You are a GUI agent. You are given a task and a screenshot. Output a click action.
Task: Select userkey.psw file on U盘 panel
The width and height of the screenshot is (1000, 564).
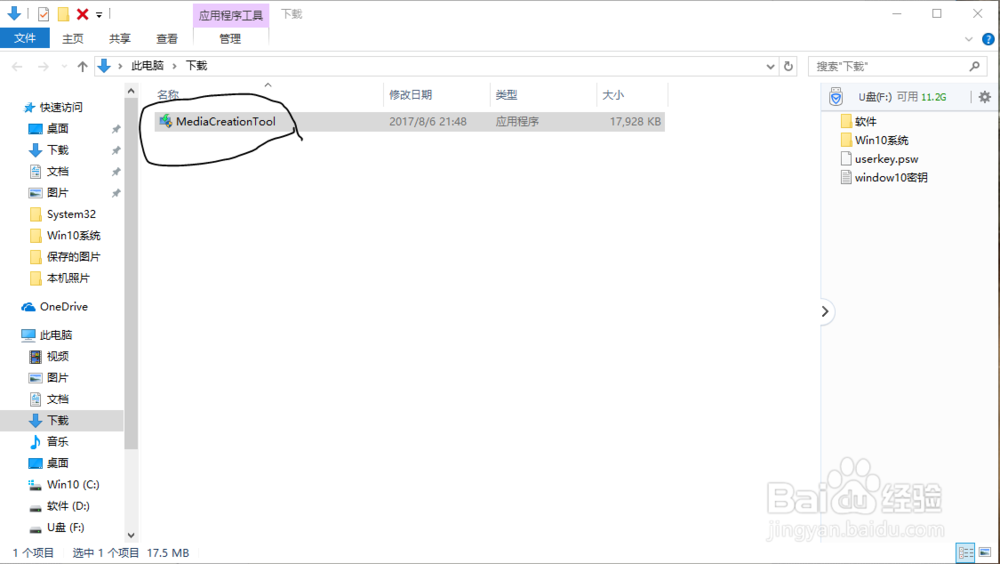[886, 159]
